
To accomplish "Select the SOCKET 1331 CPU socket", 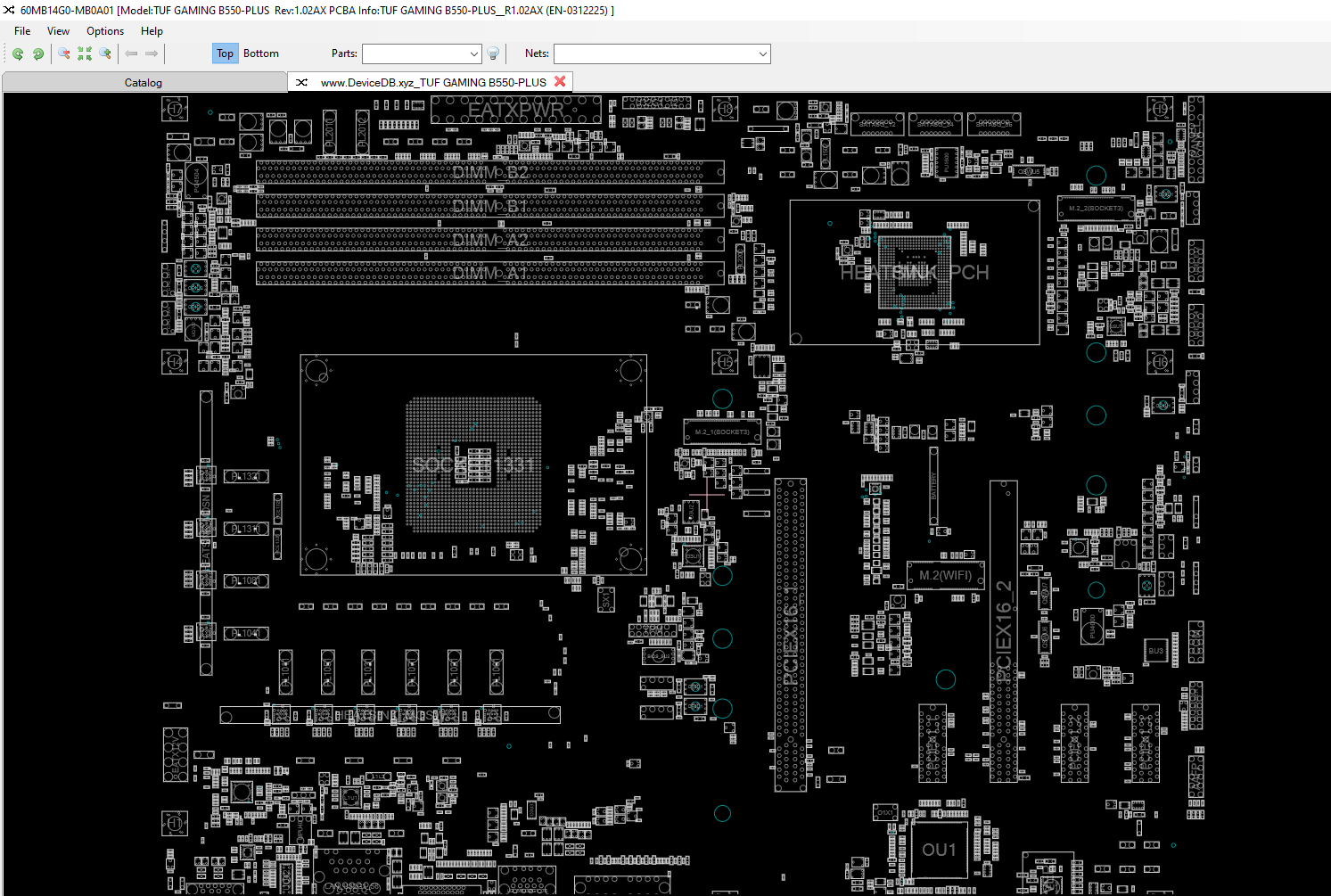I will point(473,464).
